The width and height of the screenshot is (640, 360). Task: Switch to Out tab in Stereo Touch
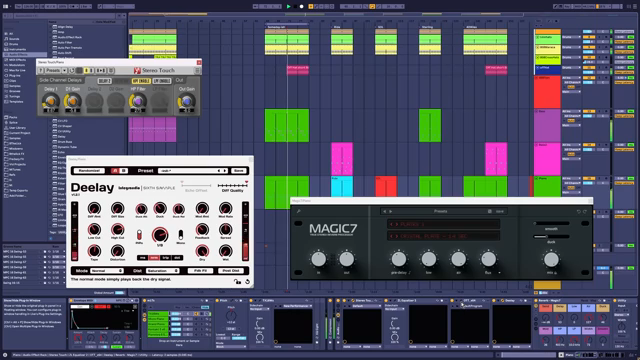(x=180, y=80)
